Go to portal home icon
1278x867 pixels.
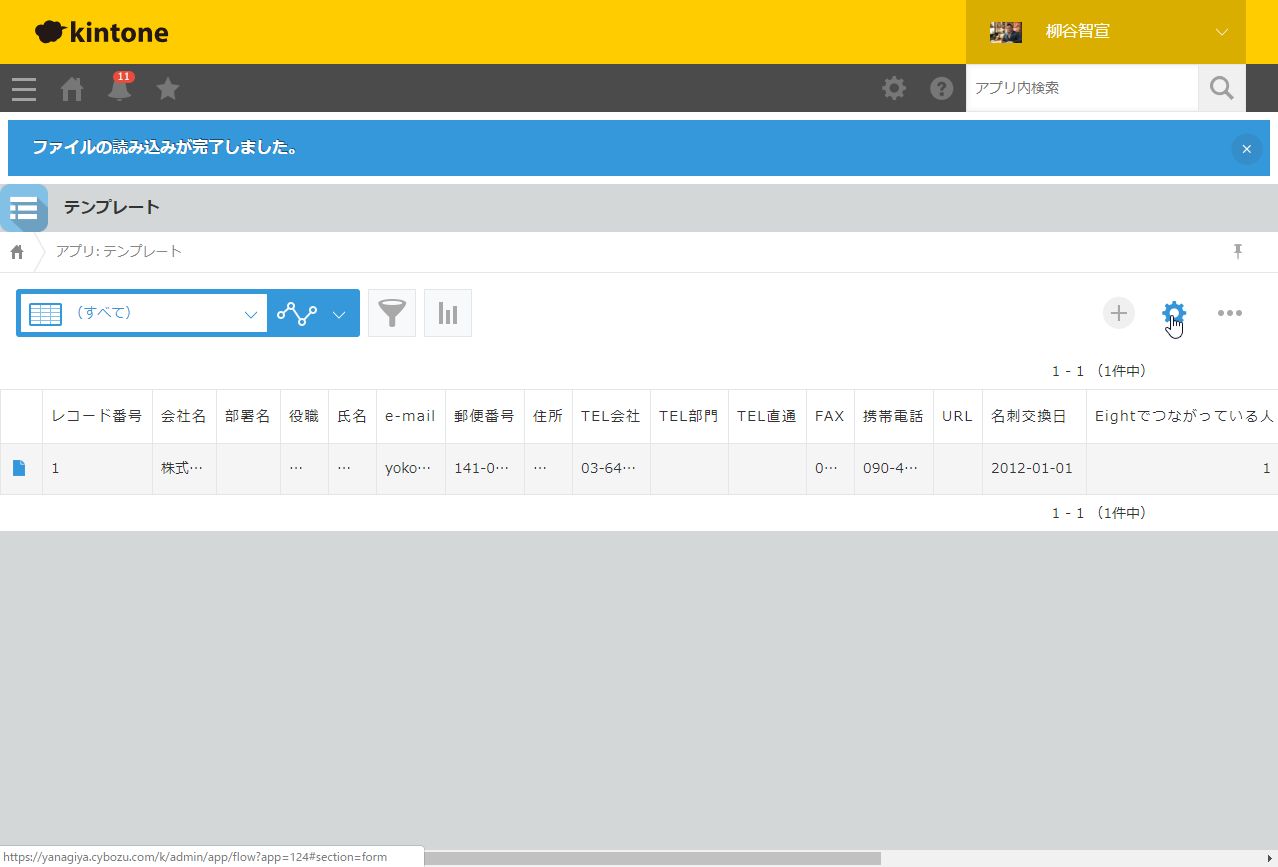pos(72,89)
